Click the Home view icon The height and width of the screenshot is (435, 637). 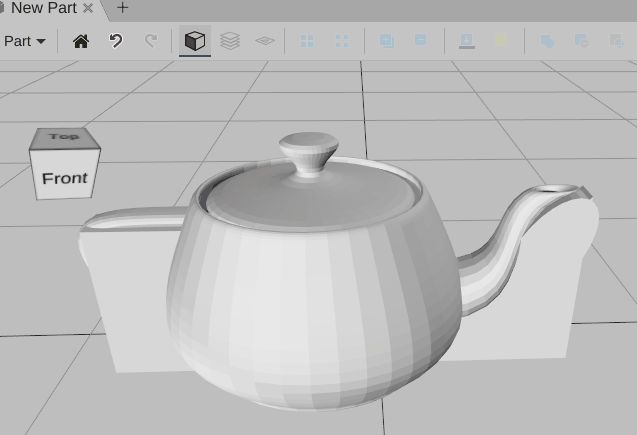[x=81, y=41]
